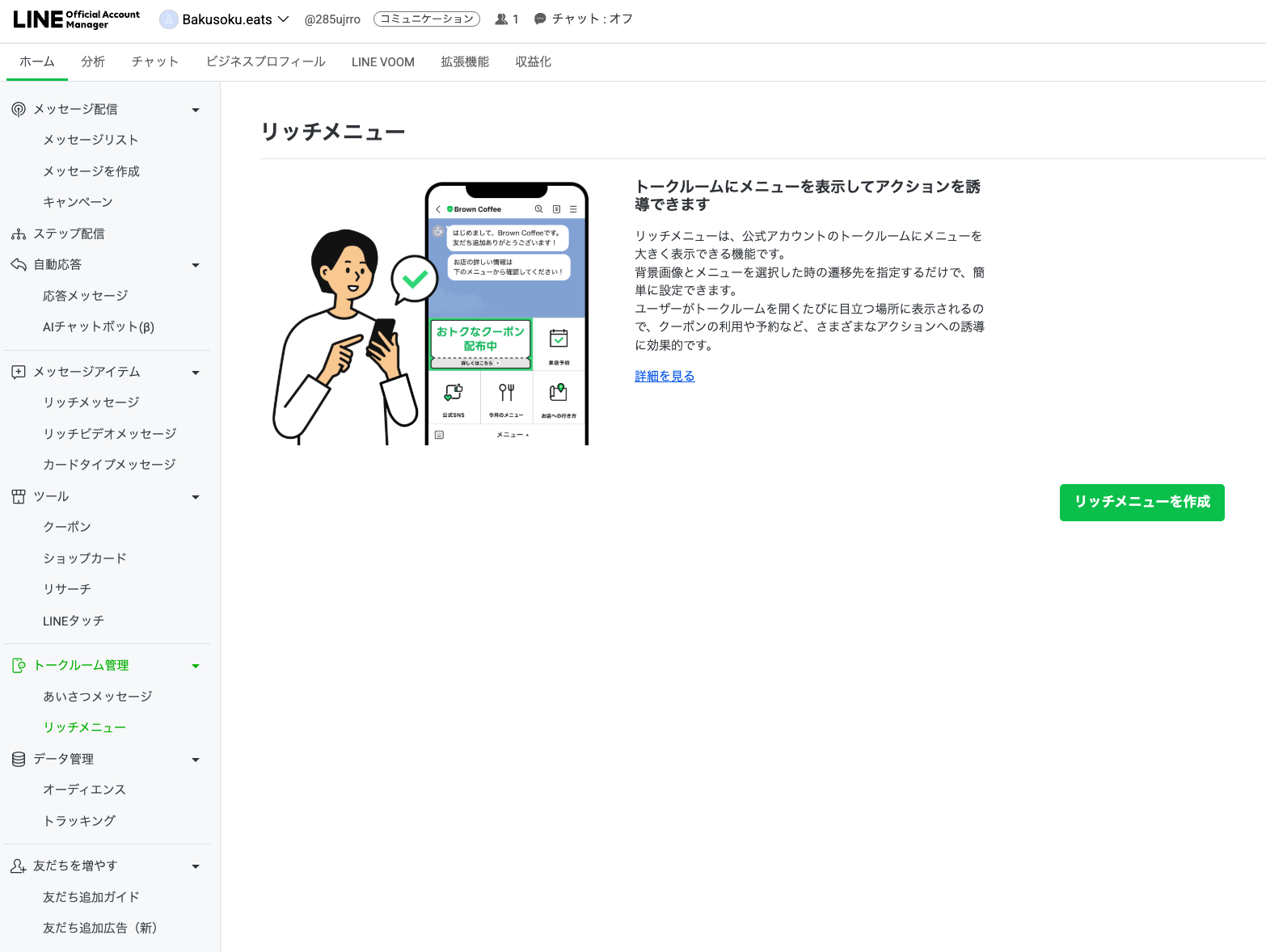Open リッチメッセージ in sidebar
The width and height of the screenshot is (1266, 952).
(x=91, y=402)
